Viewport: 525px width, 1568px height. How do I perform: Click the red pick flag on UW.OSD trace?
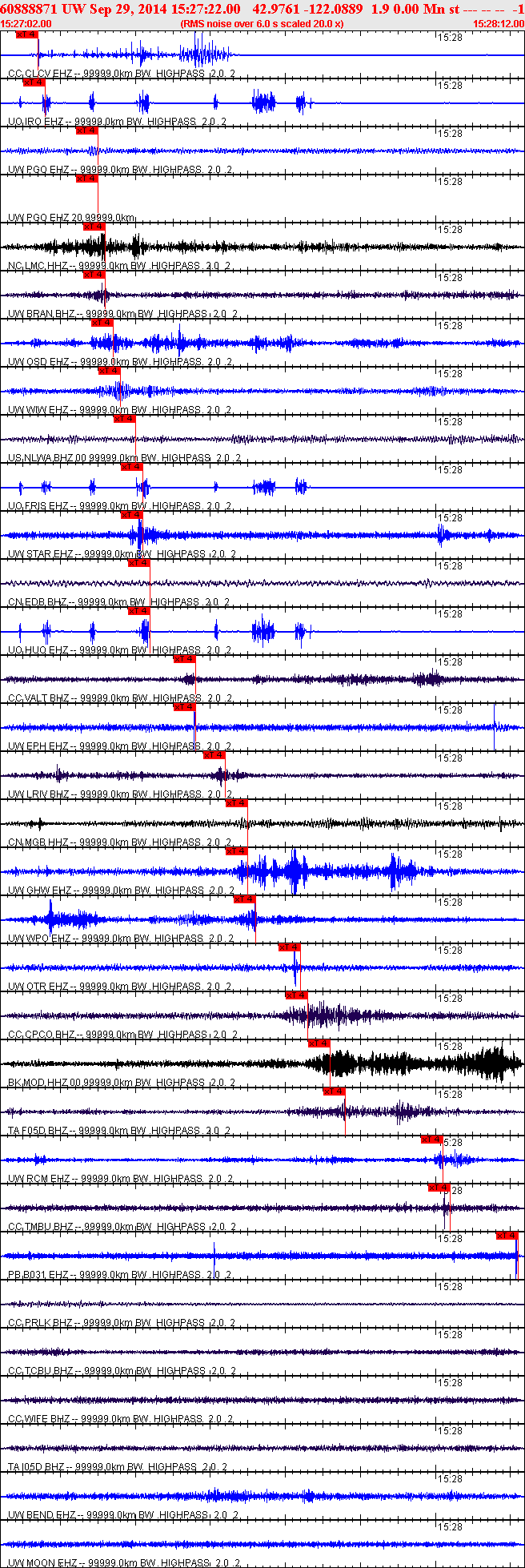click(x=102, y=323)
